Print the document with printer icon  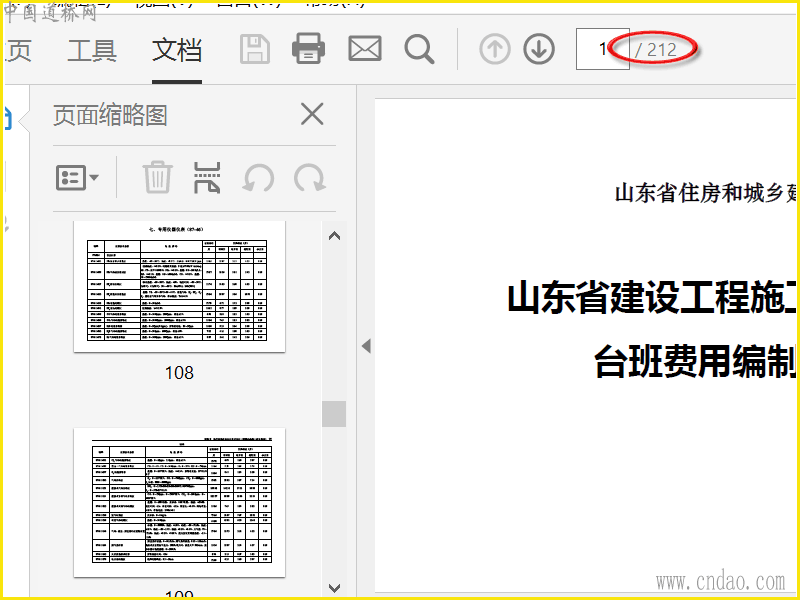(308, 48)
